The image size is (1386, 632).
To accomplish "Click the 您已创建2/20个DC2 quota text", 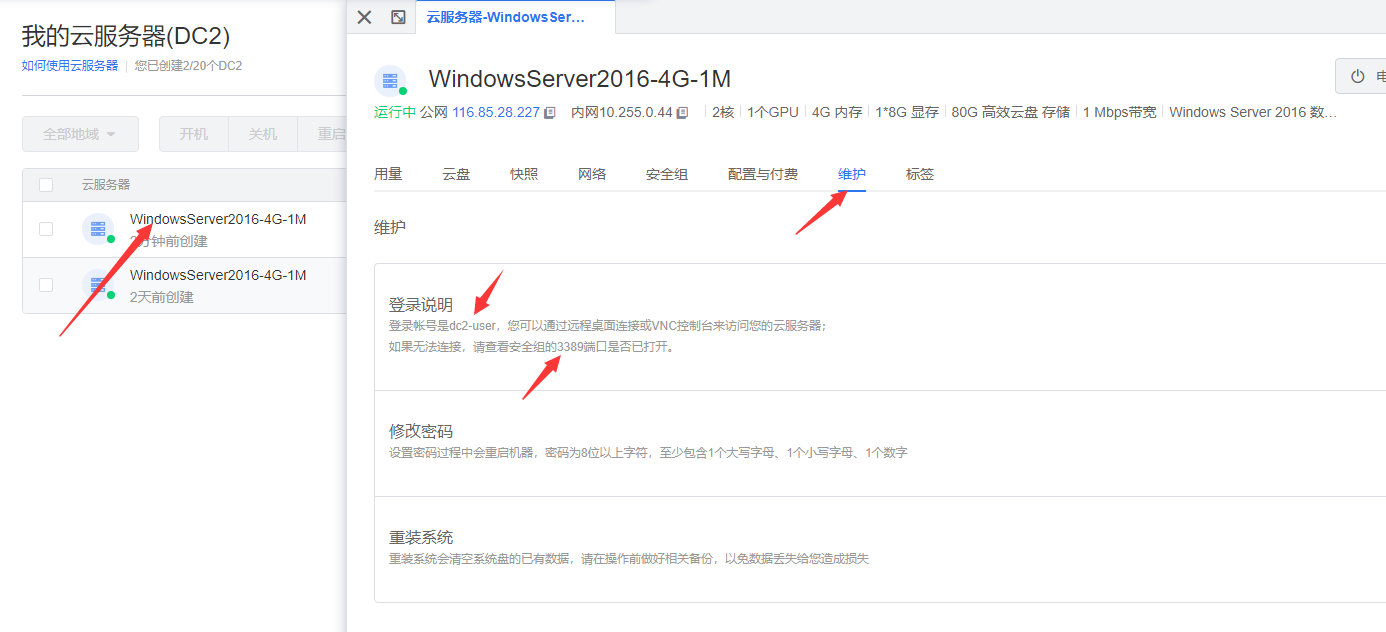I will (x=188, y=65).
